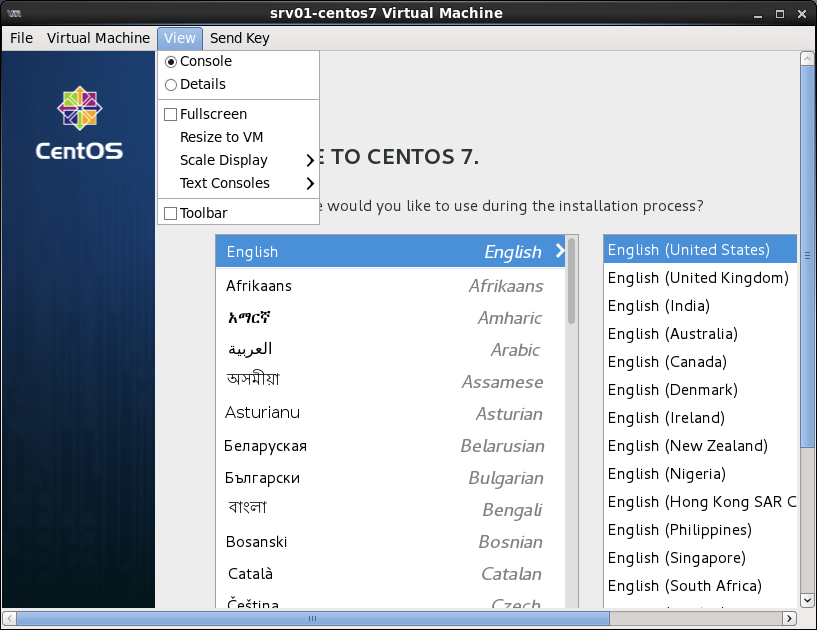Expand the Scale Display submenu
The image size is (817, 630).
click(x=238, y=160)
